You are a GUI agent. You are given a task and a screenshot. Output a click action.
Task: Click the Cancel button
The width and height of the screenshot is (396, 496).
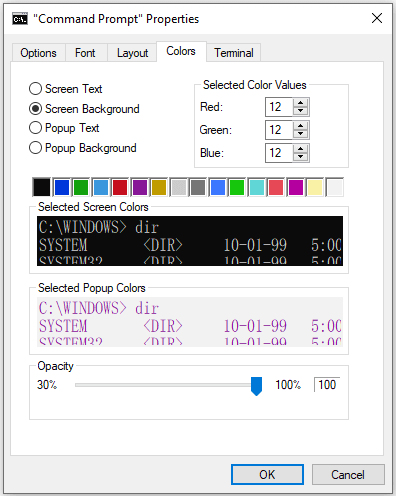pyautogui.click(x=348, y=474)
